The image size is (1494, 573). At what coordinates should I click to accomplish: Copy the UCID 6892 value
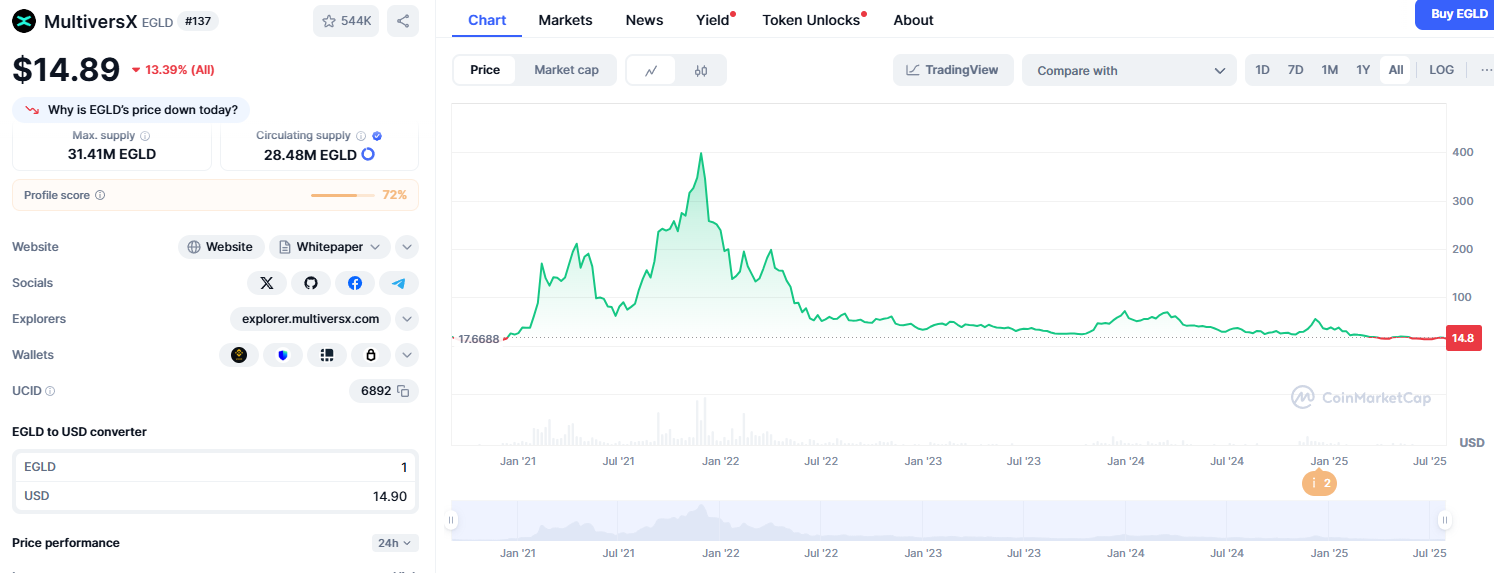pyautogui.click(x=403, y=391)
